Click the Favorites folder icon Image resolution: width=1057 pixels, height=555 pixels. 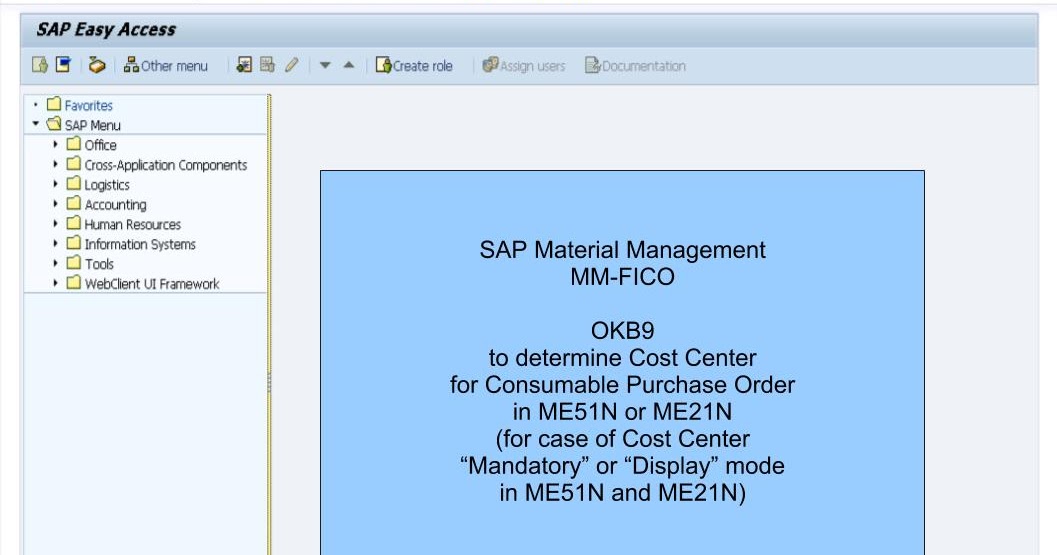pyautogui.click(x=54, y=105)
